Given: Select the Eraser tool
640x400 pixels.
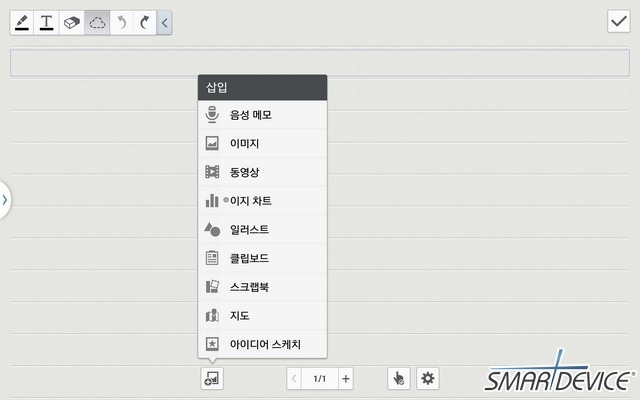Looking at the screenshot, I should tap(71, 23).
